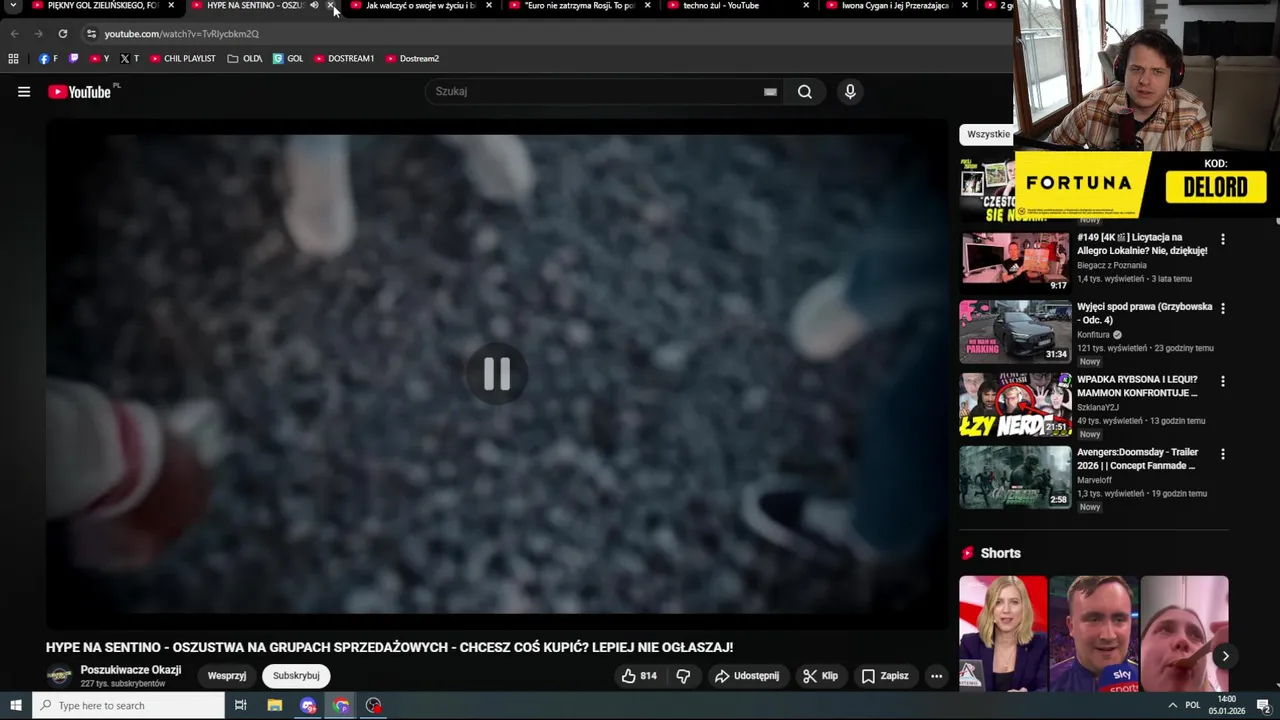Screen dimensions: 1280x720
Task: Start voice search with the microphone
Action: 850,92
